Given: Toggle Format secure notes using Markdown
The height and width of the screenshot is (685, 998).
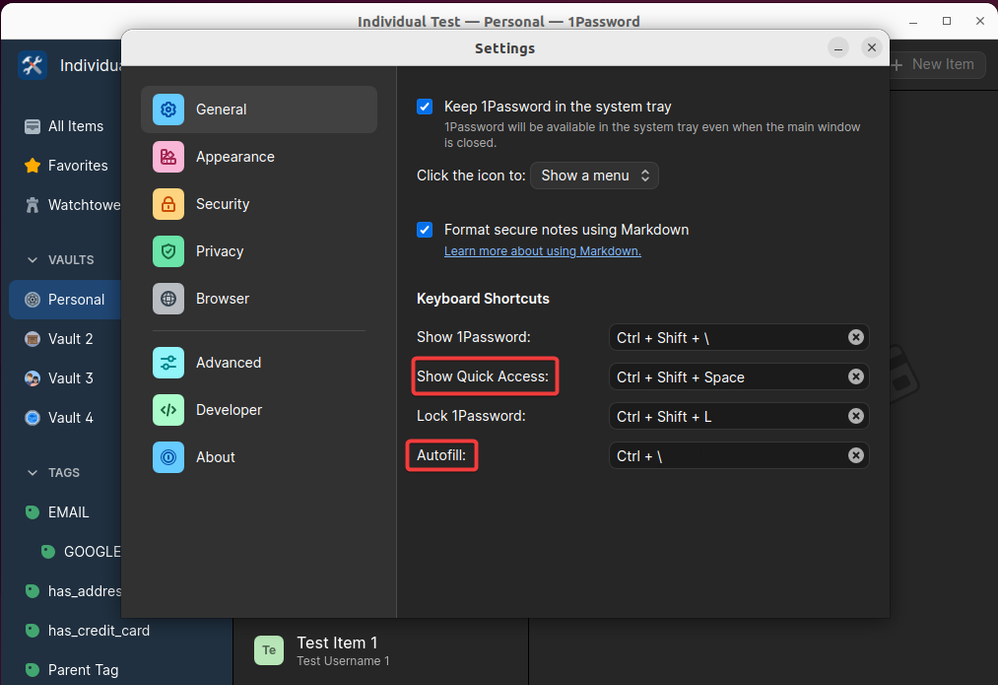Looking at the screenshot, I should click(425, 230).
